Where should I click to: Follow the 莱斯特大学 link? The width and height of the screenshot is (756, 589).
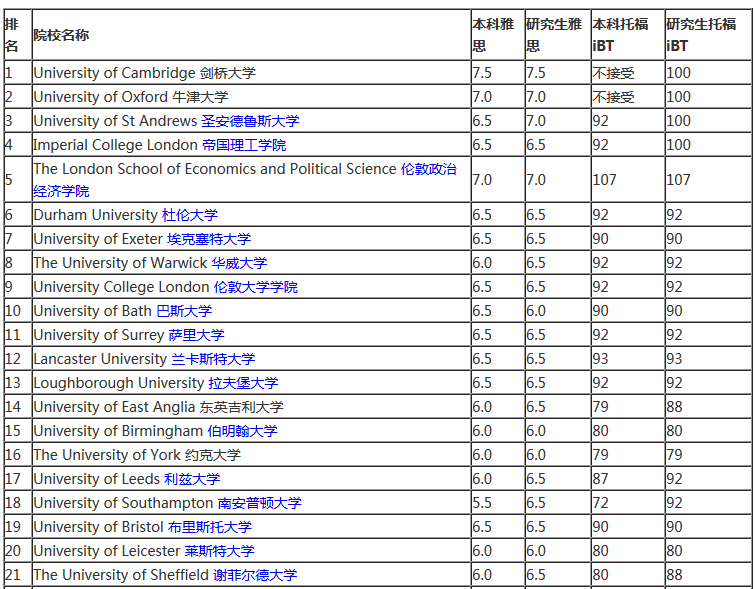(x=219, y=550)
